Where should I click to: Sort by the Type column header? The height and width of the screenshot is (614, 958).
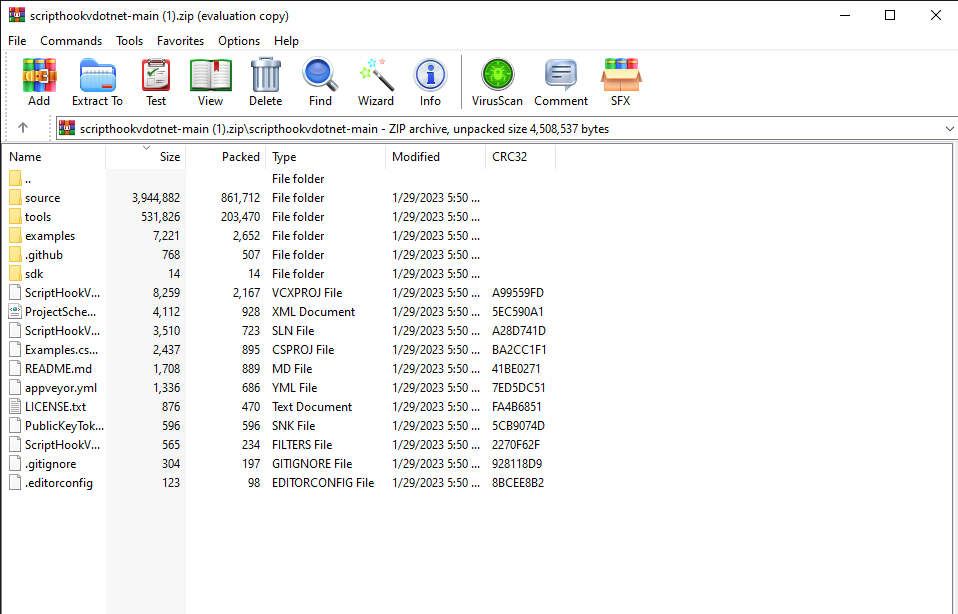click(x=326, y=156)
